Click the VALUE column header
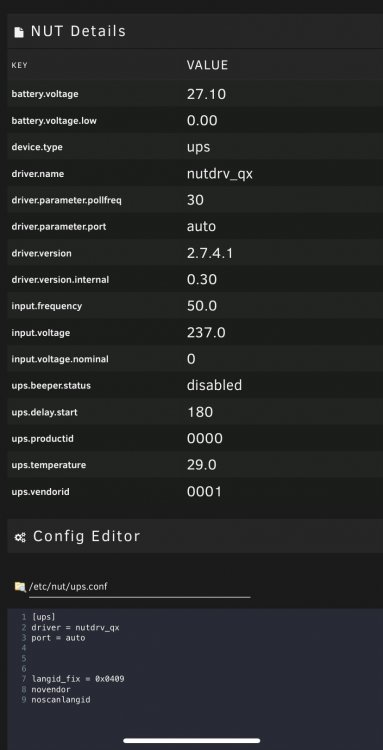Screen dimensions: 383x750 click(207, 65)
